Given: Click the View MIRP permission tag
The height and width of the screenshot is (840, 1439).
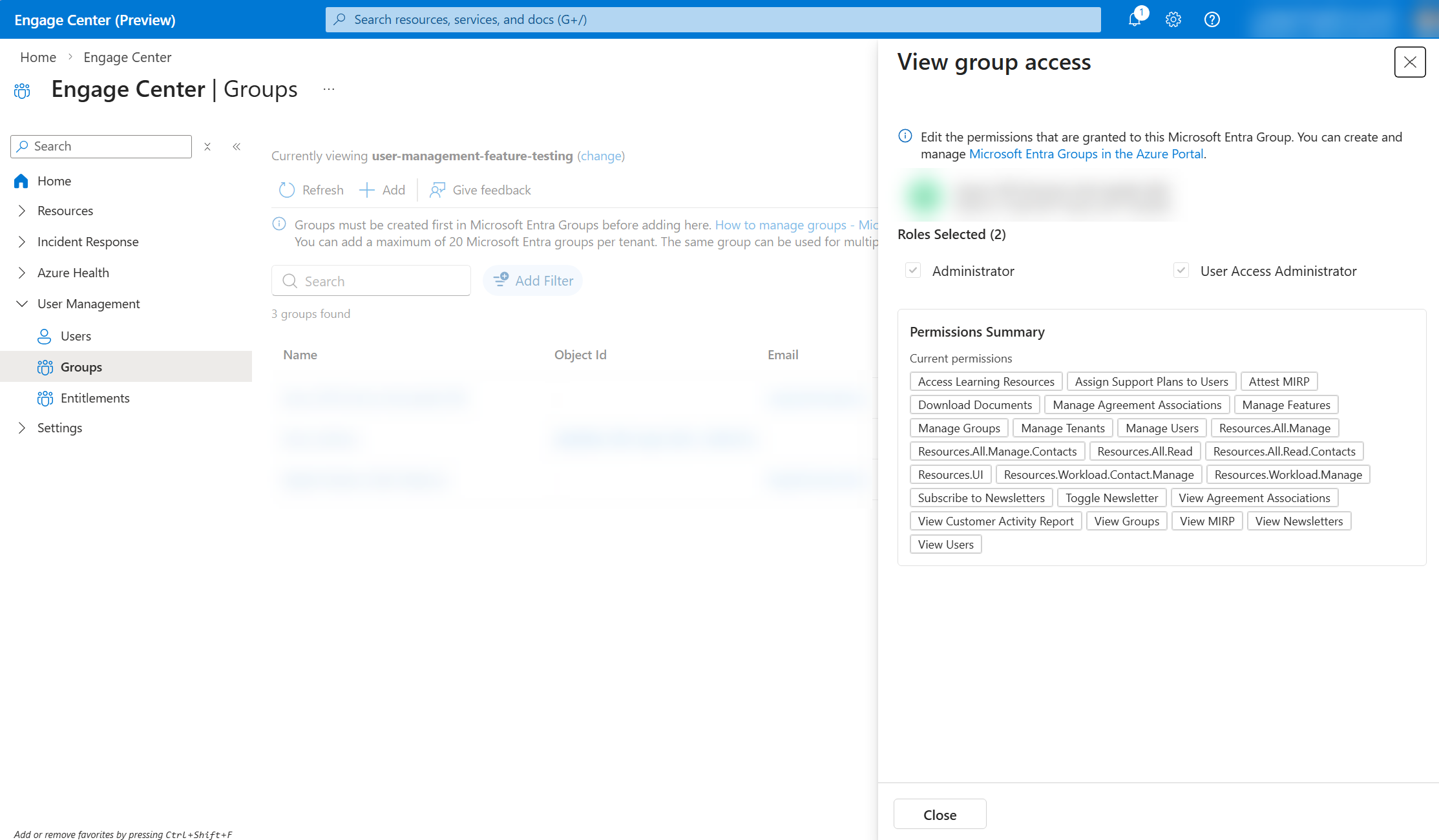Looking at the screenshot, I should 1207,521.
